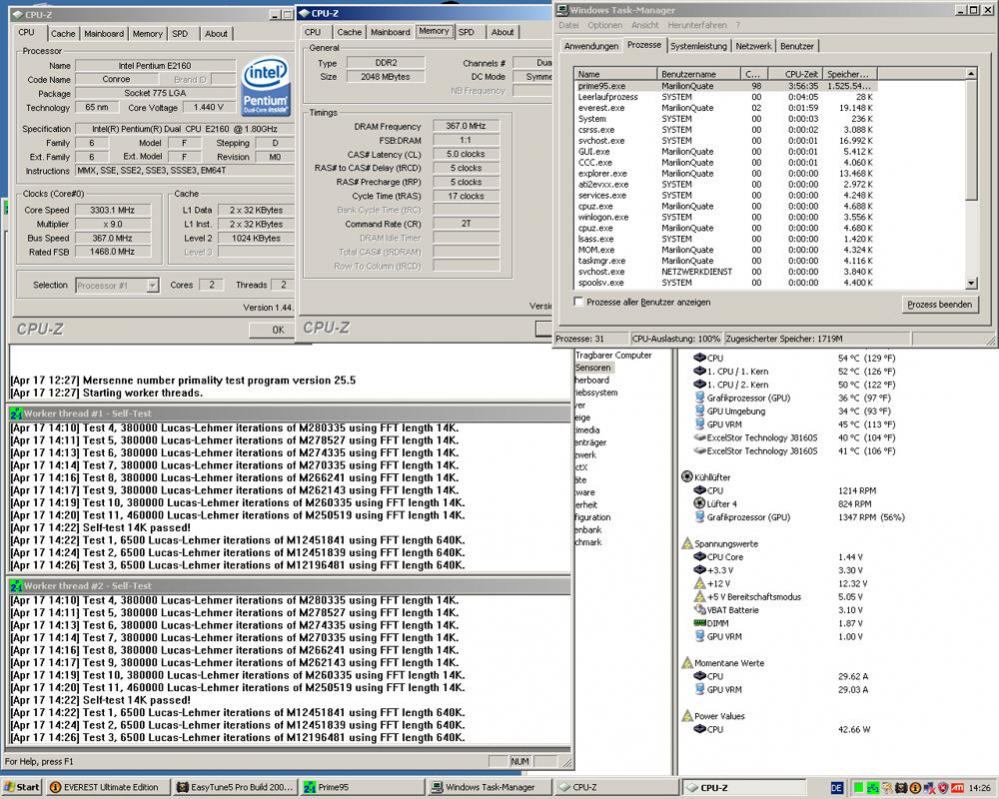Open Cache tab in left CPU-Z window

point(63,34)
